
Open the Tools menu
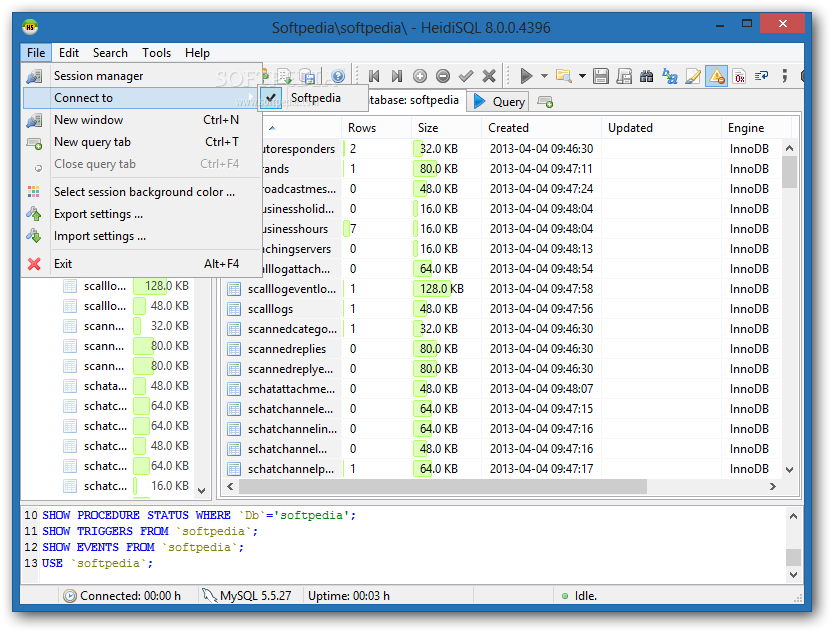coord(156,53)
